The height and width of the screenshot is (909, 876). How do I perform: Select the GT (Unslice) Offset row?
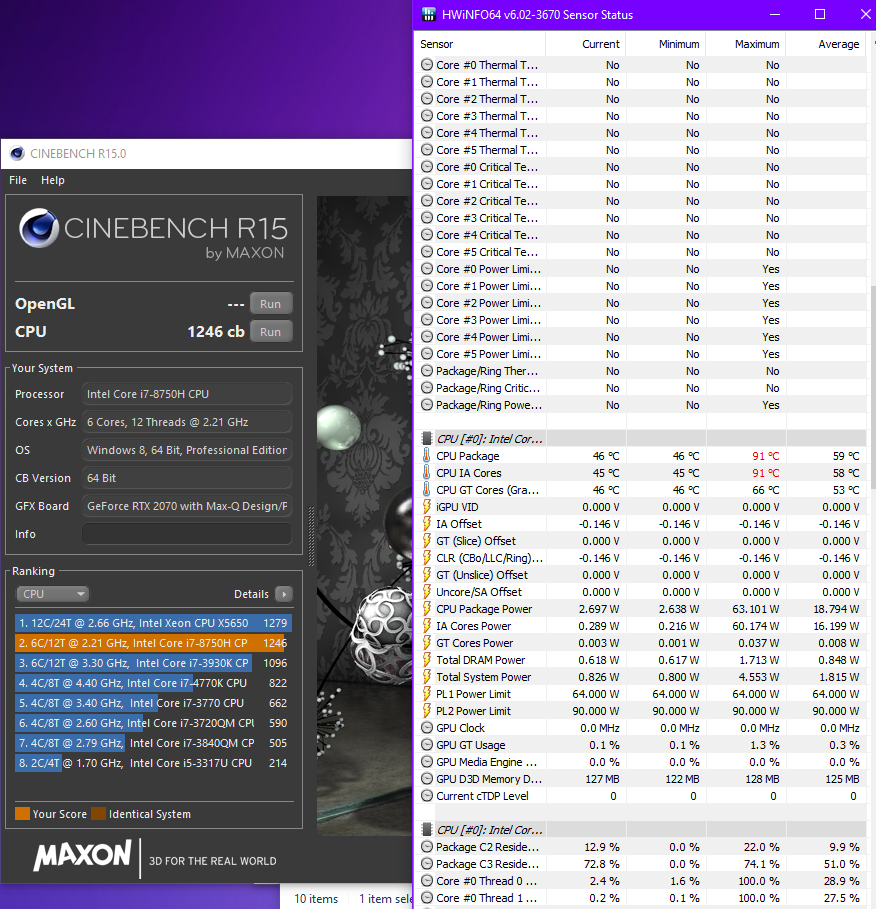tap(640, 575)
